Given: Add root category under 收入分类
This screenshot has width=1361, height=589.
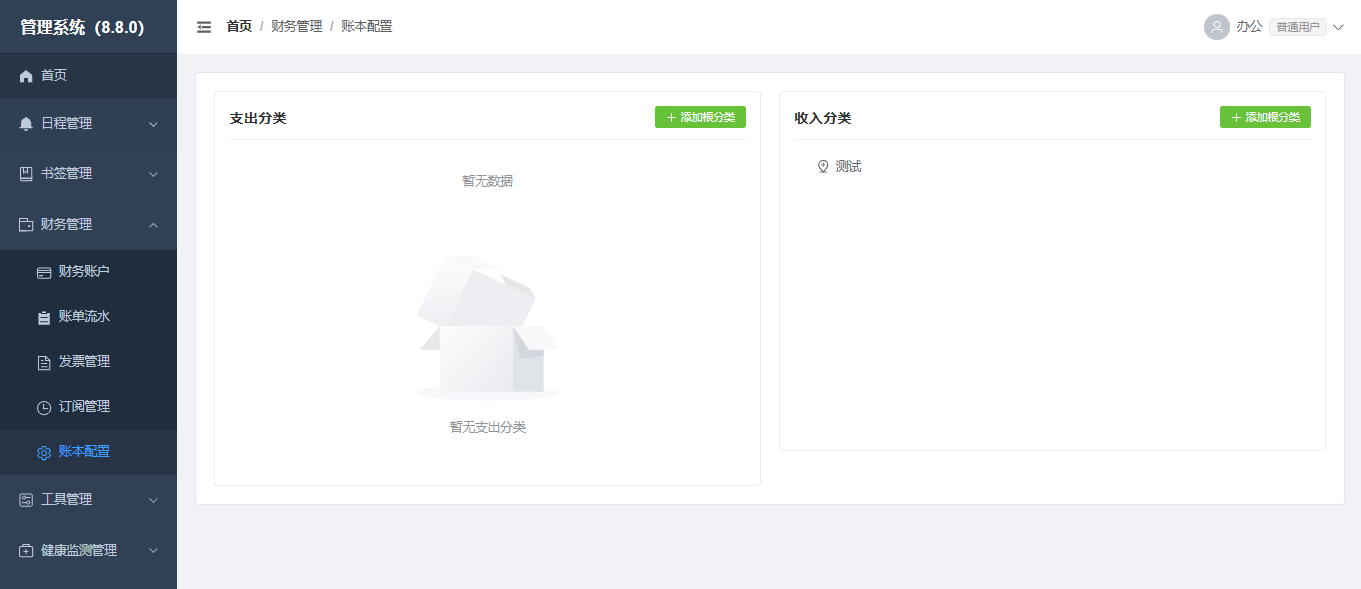Looking at the screenshot, I should pyautogui.click(x=1265, y=117).
